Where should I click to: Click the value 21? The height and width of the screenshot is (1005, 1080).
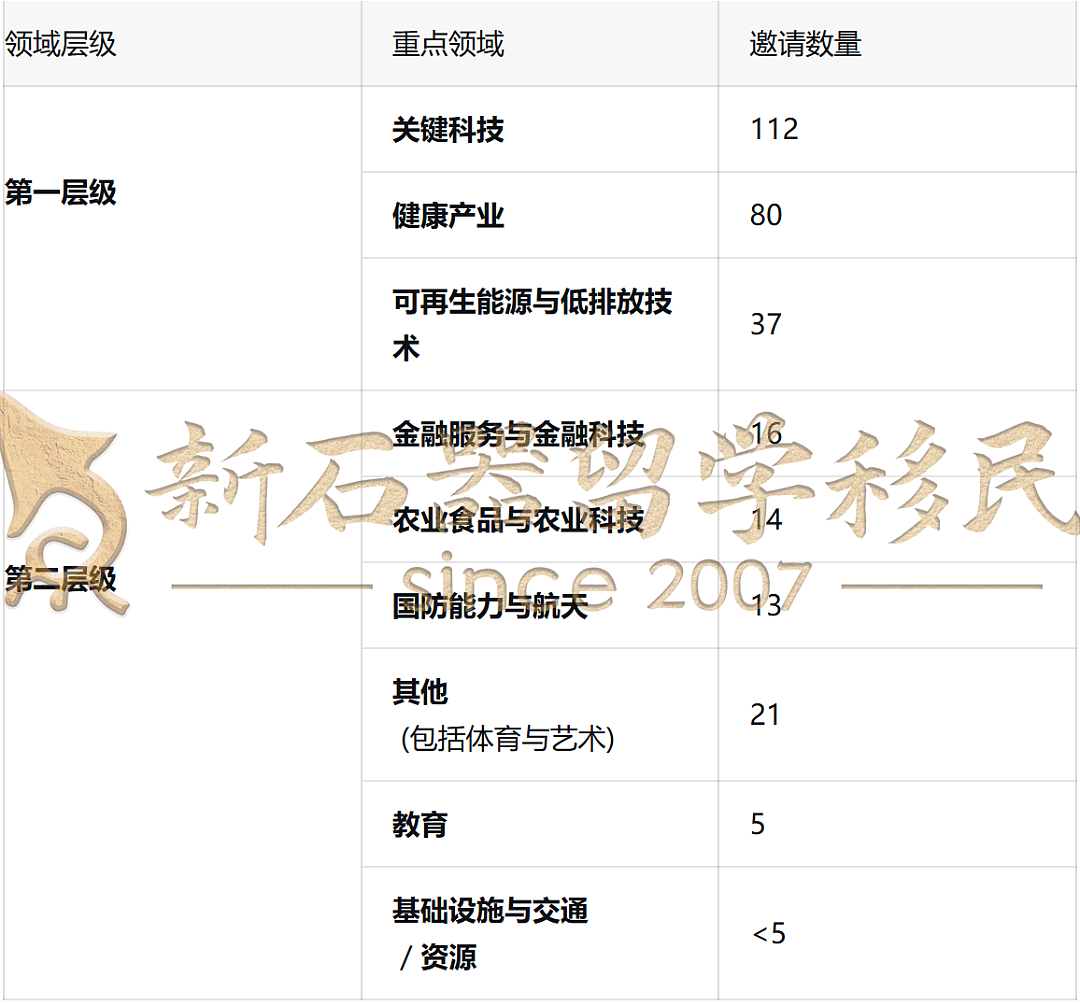coord(765,715)
